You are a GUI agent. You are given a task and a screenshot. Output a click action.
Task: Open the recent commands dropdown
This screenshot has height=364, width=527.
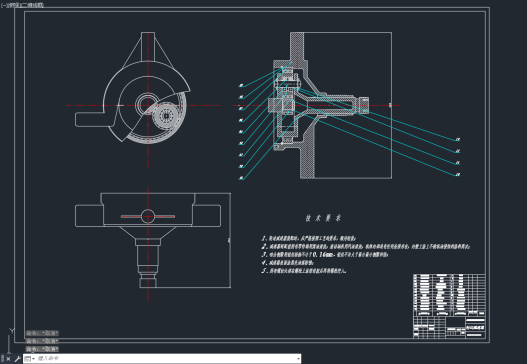[x=30, y=359]
